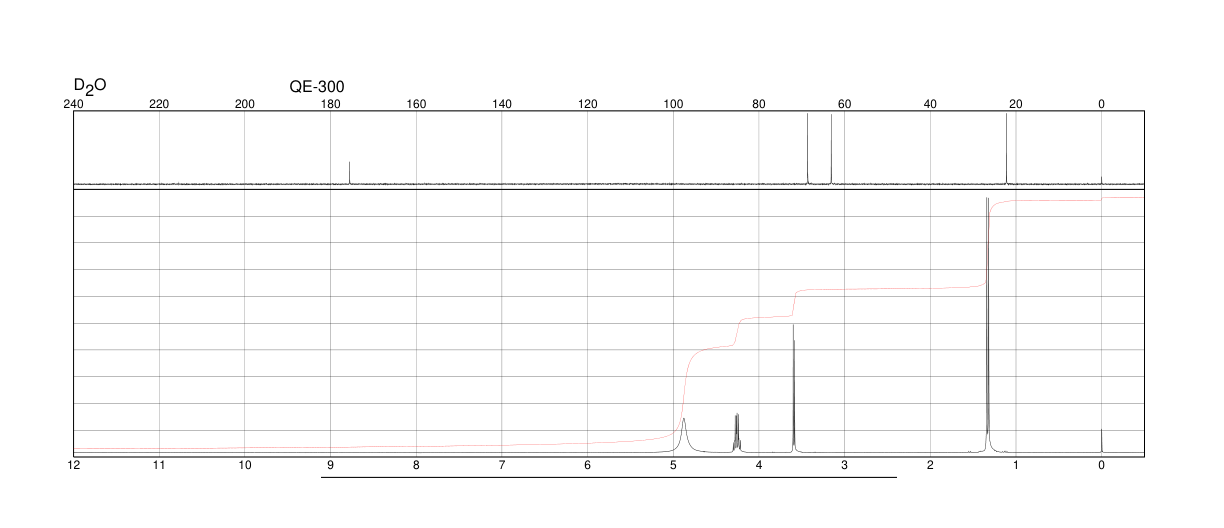Click the tall proton doublet near 1.35 ppm
Image resolution: width=1224 pixels, height=528 pixels.
coord(987,325)
